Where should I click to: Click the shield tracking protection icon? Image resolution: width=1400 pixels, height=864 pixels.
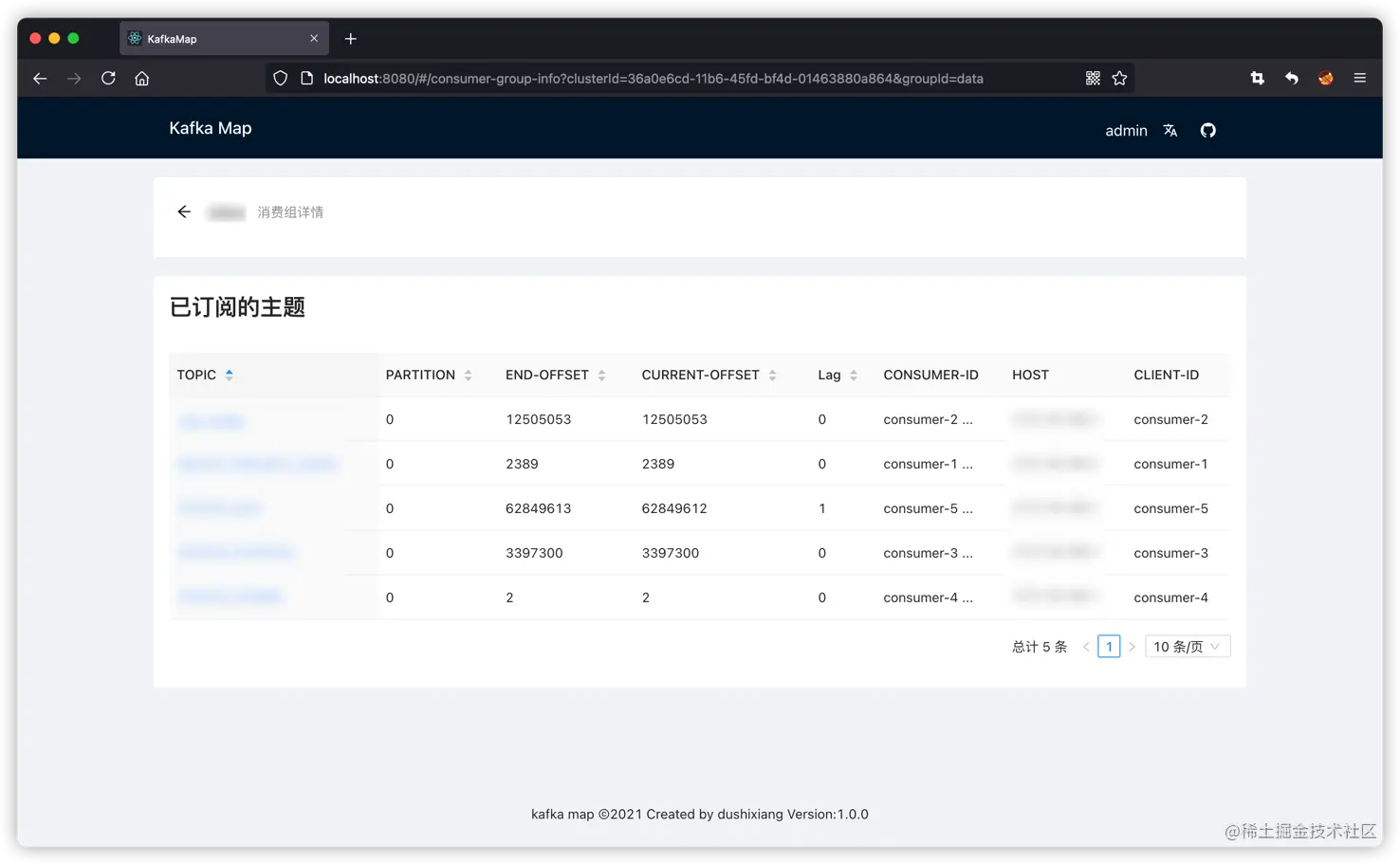(x=280, y=79)
